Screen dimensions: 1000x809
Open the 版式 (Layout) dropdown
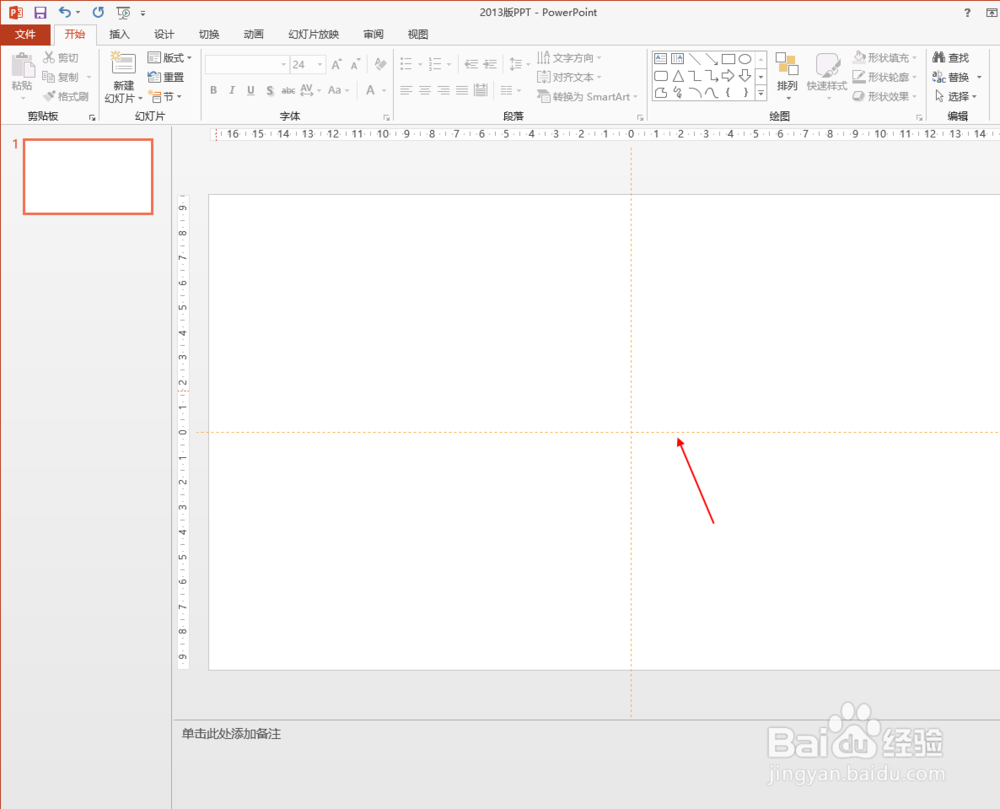[170, 58]
